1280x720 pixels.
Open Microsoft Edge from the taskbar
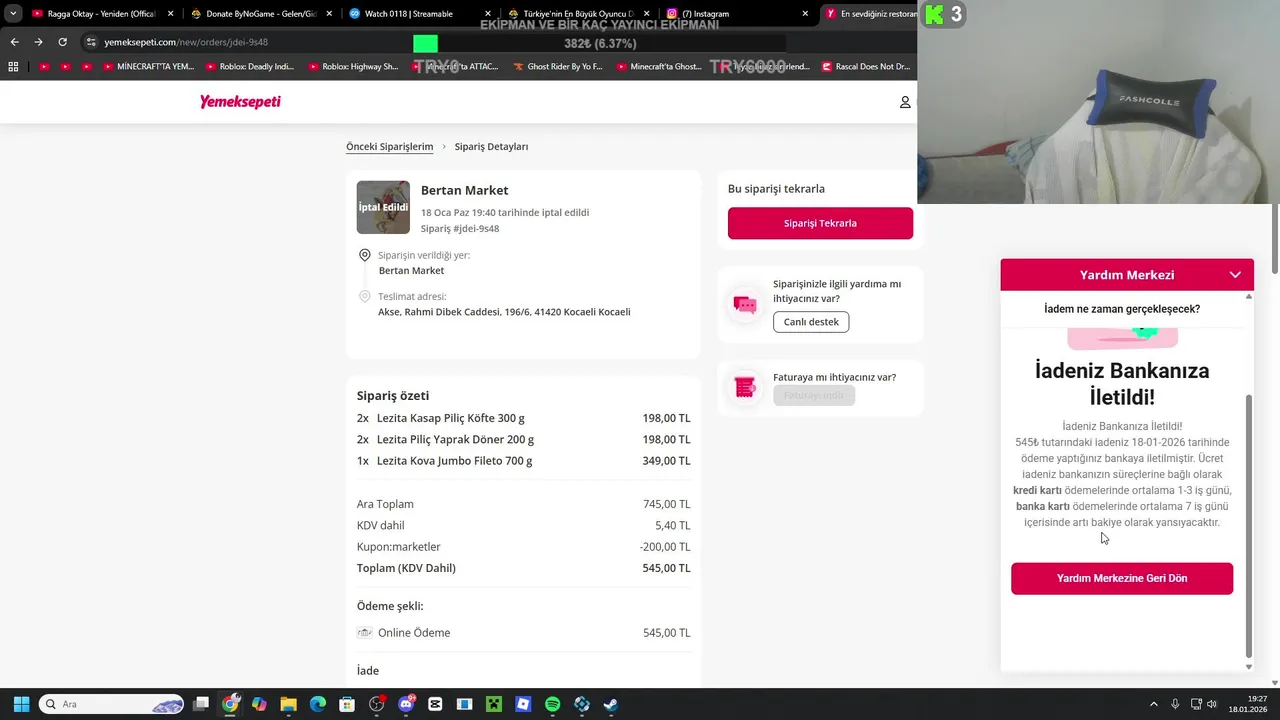click(x=318, y=704)
